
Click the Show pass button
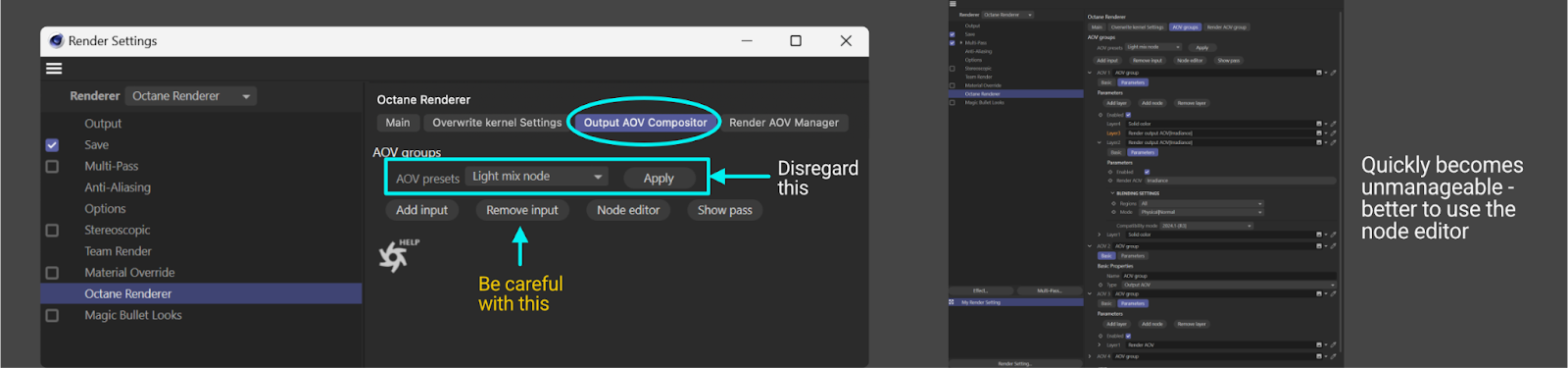click(x=725, y=210)
